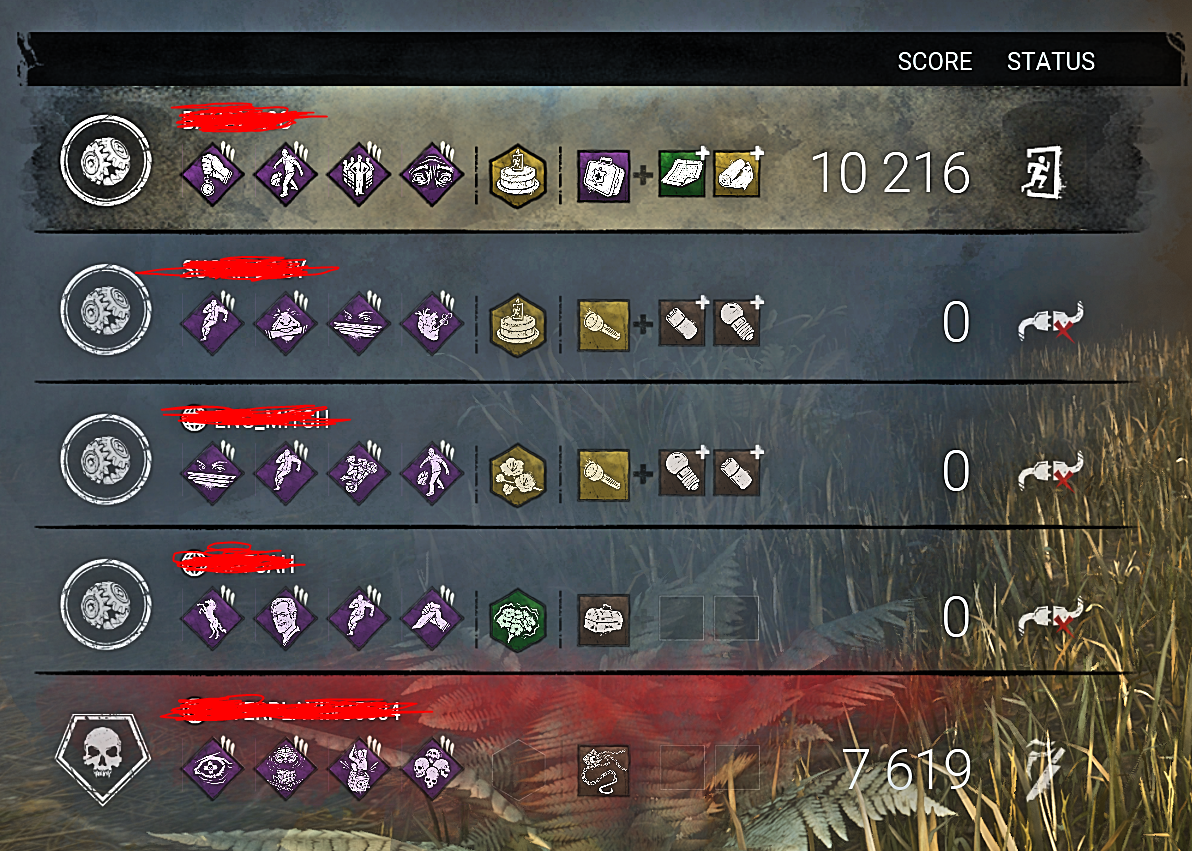Click the SCORE column header
The height and width of the screenshot is (851, 1192).
tap(934, 62)
